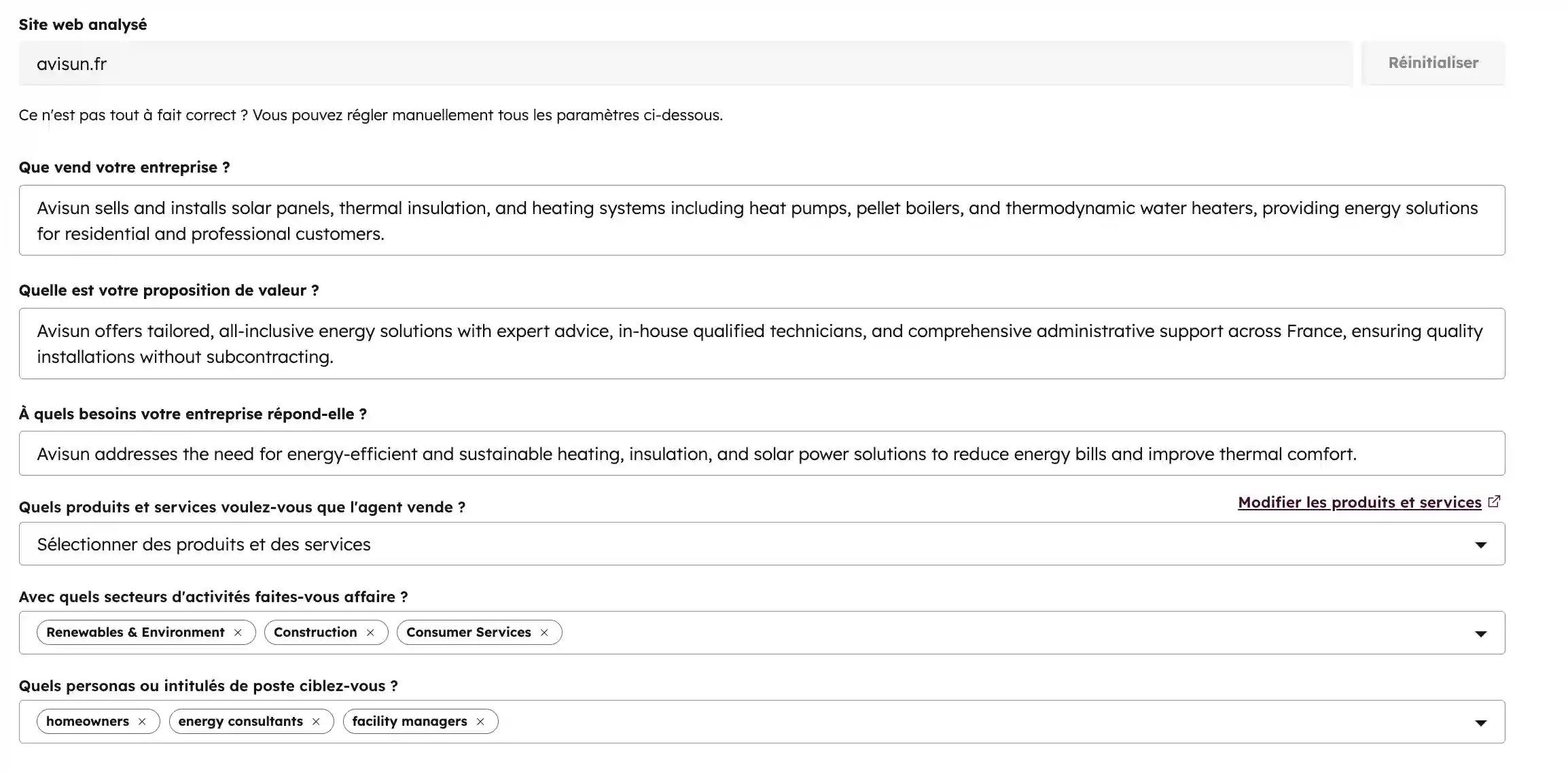Edit the 'Que vend votre entreprise' text area
The width and height of the screenshot is (1568, 772).
(x=761, y=220)
